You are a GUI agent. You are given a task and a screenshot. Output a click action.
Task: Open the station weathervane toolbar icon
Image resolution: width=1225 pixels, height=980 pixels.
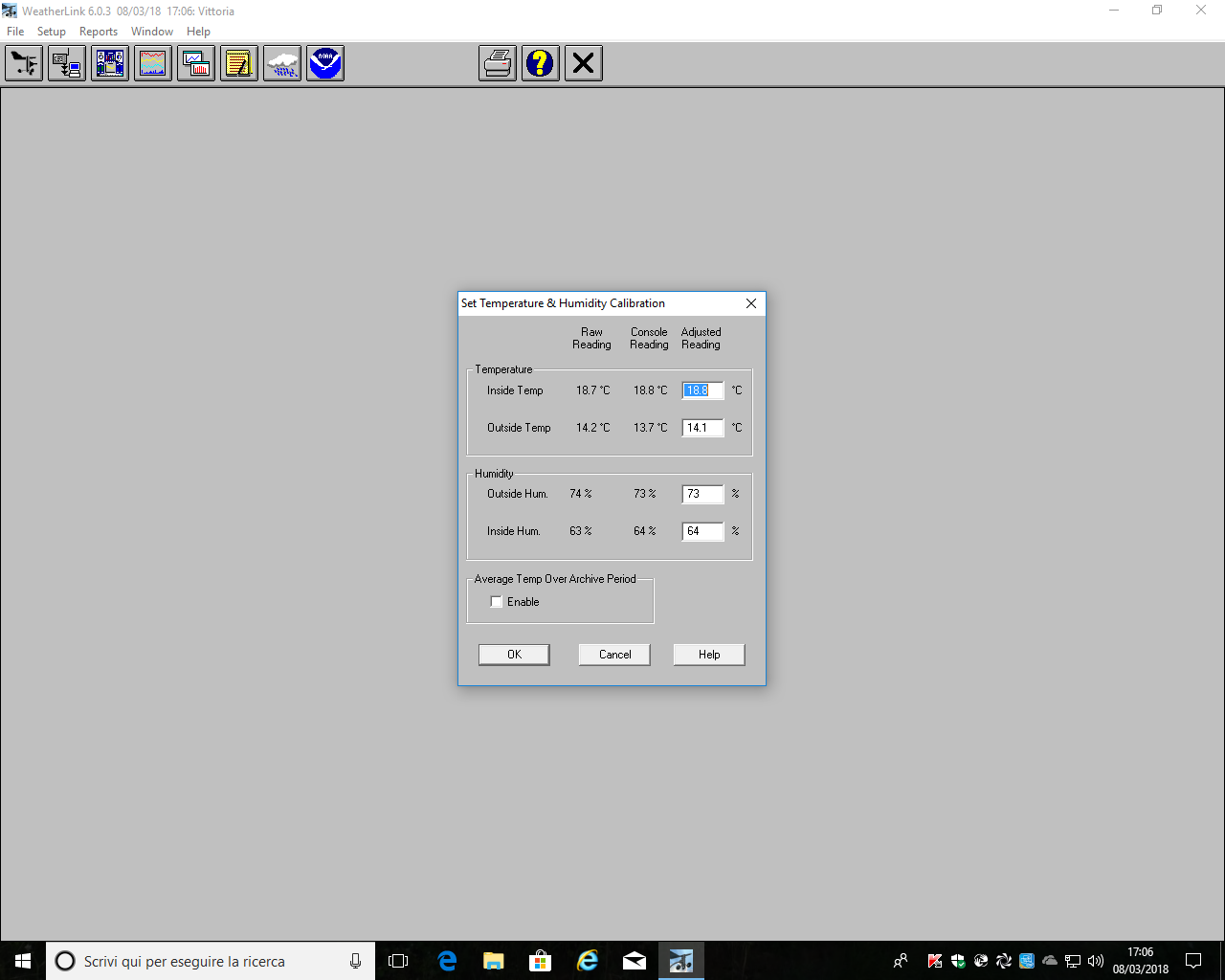point(24,63)
